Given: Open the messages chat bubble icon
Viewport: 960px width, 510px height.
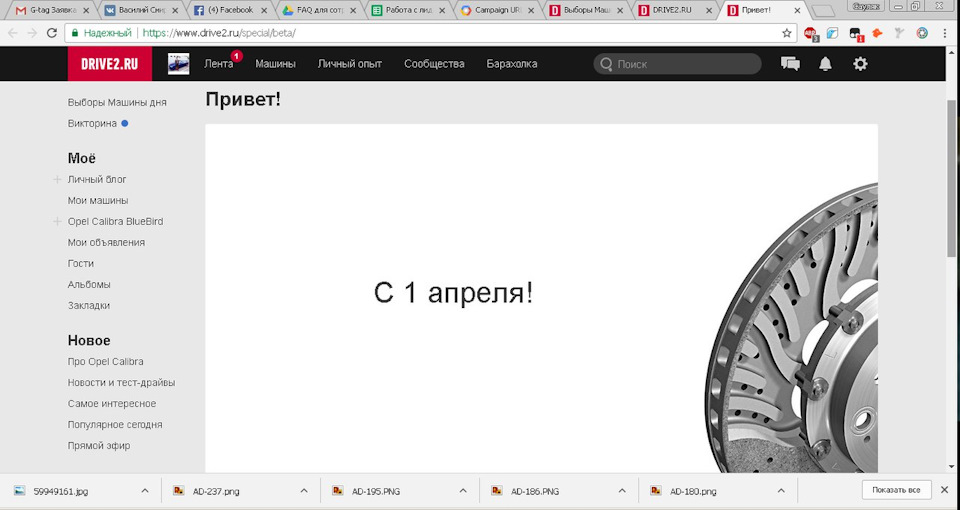Looking at the screenshot, I should (790, 64).
